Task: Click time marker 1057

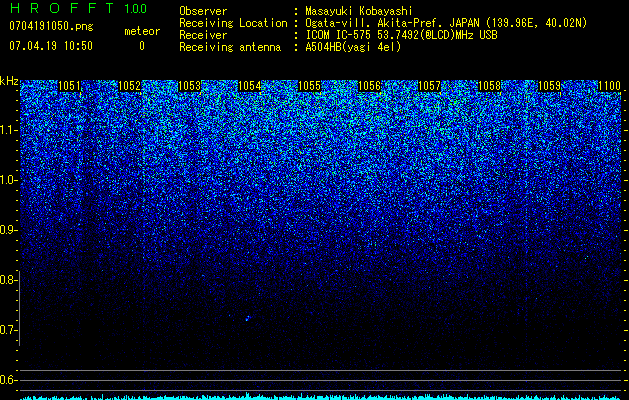Action: [x=430, y=86]
